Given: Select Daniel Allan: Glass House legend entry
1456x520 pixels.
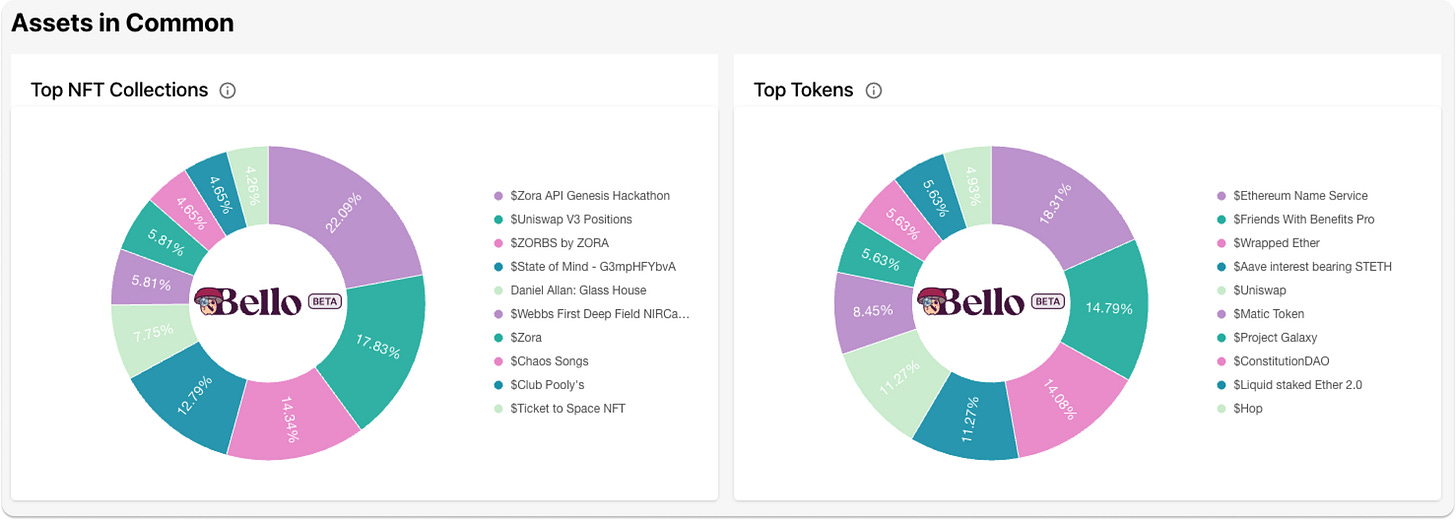Looking at the screenshot, I should click(570, 290).
